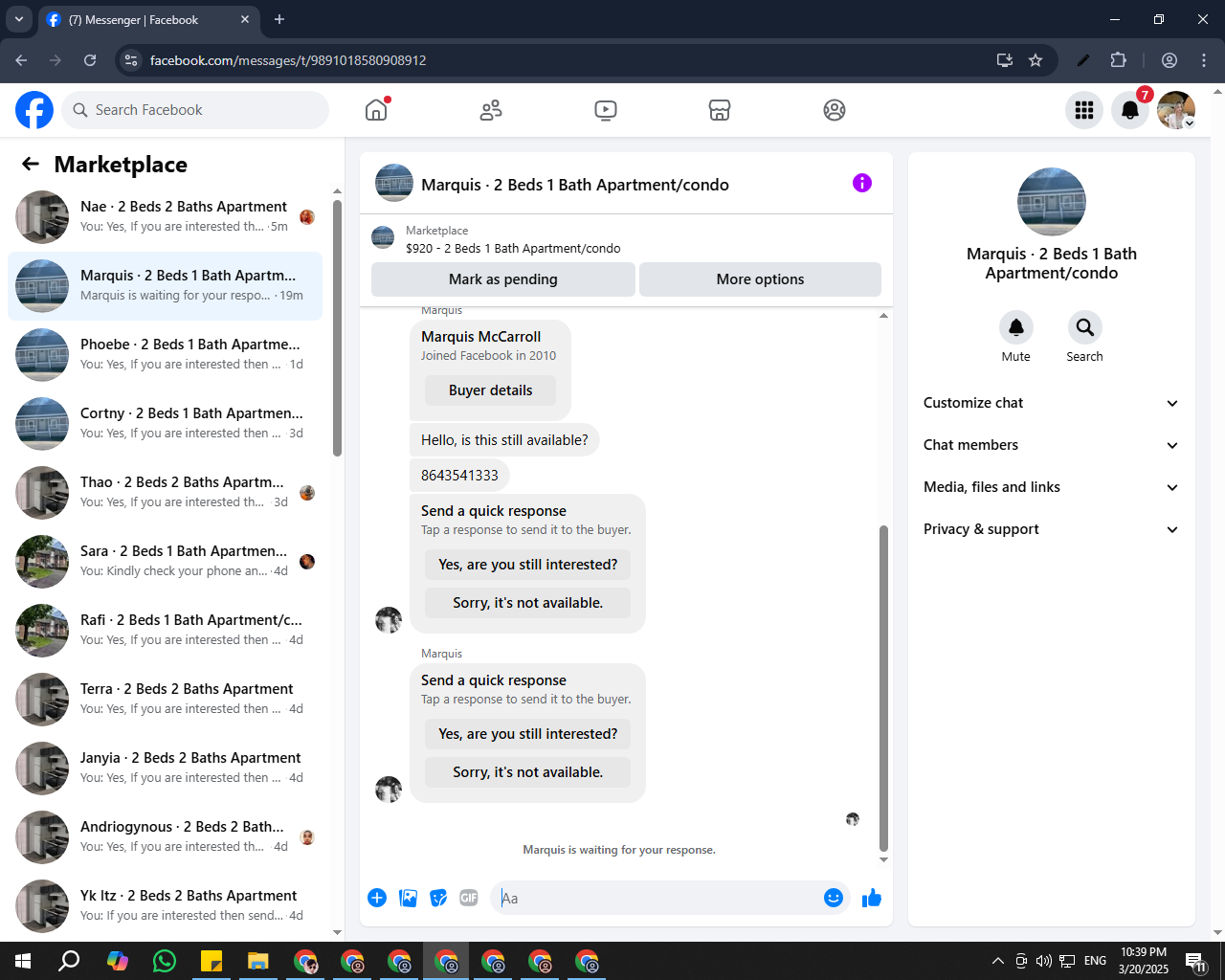Select the phone number 8643541333 message
Image resolution: width=1225 pixels, height=980 pixels.
point(459,475)
